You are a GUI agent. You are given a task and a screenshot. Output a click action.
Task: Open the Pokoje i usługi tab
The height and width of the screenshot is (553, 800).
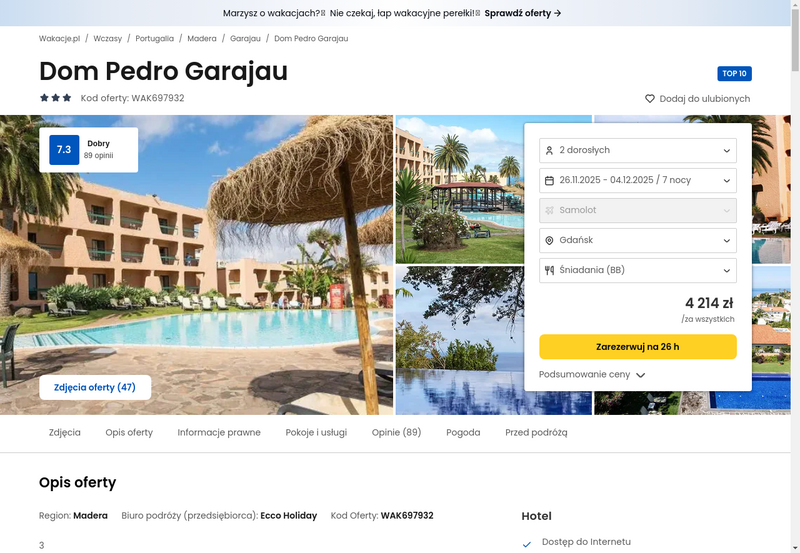[x=316, y=432]
